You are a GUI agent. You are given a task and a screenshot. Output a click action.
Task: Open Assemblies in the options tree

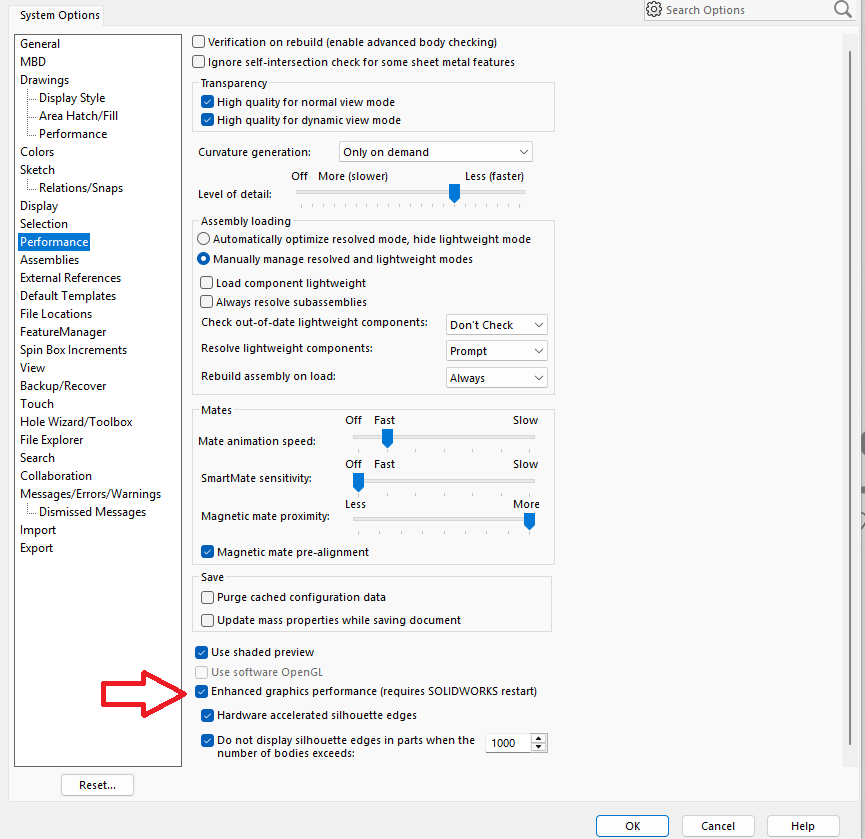point(49,260)
